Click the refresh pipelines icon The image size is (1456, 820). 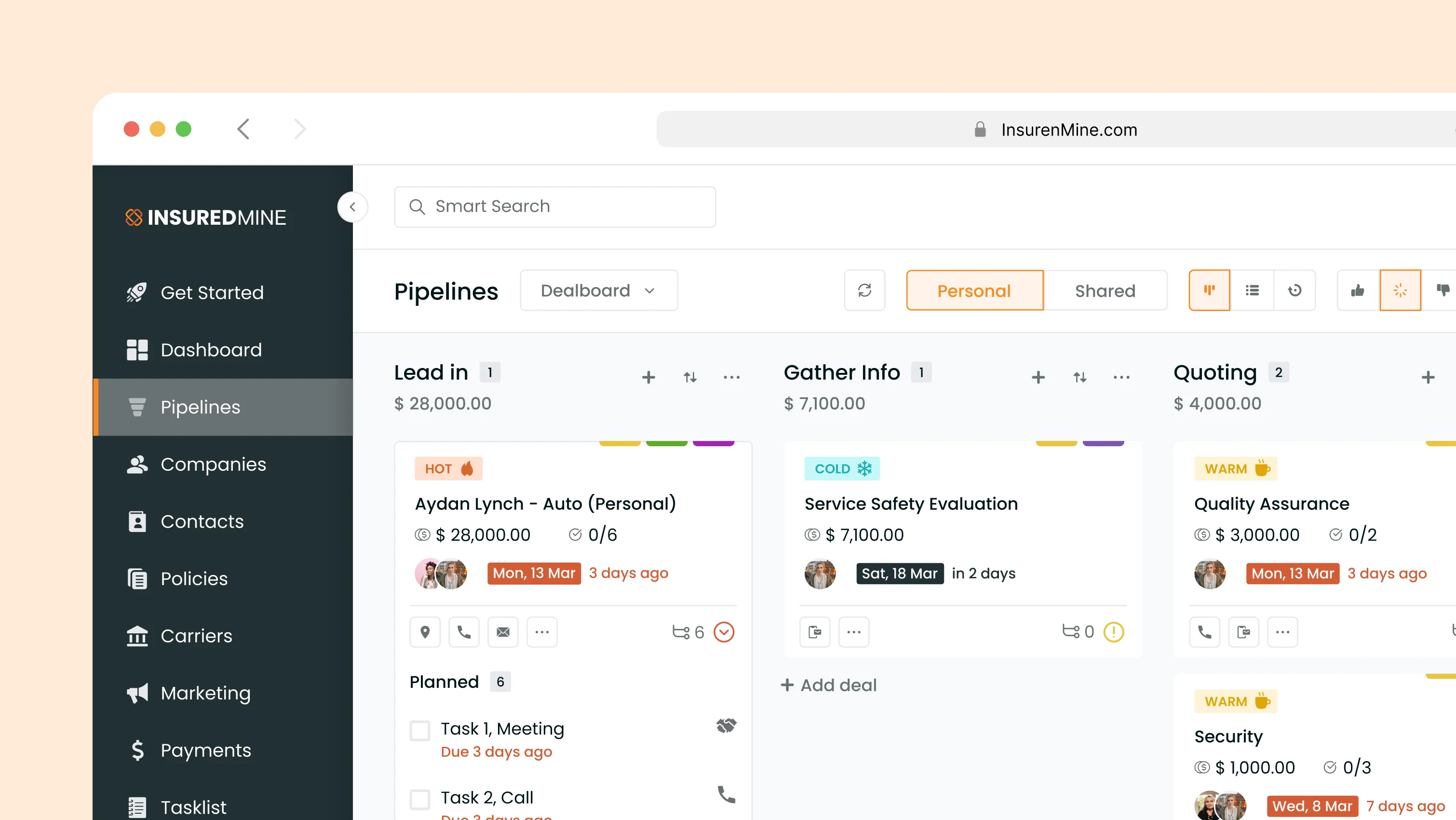coord(864,290)
